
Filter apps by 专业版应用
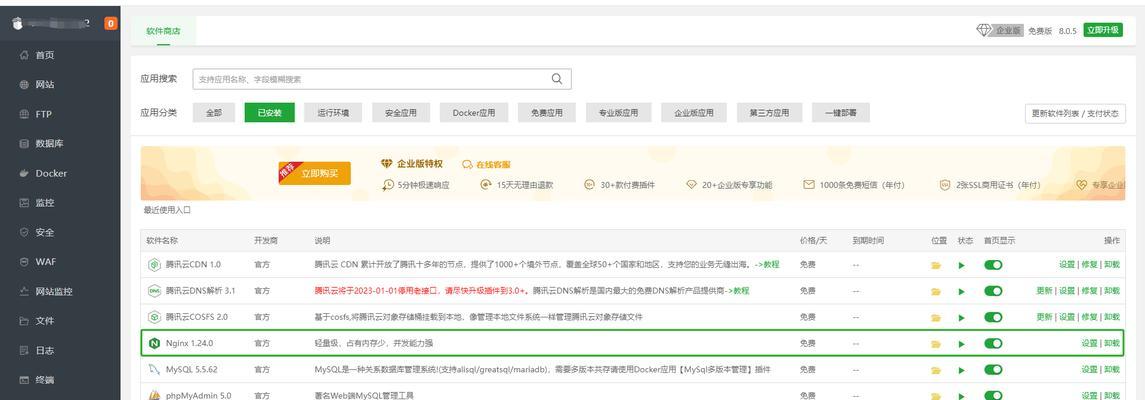pos(618,113)
